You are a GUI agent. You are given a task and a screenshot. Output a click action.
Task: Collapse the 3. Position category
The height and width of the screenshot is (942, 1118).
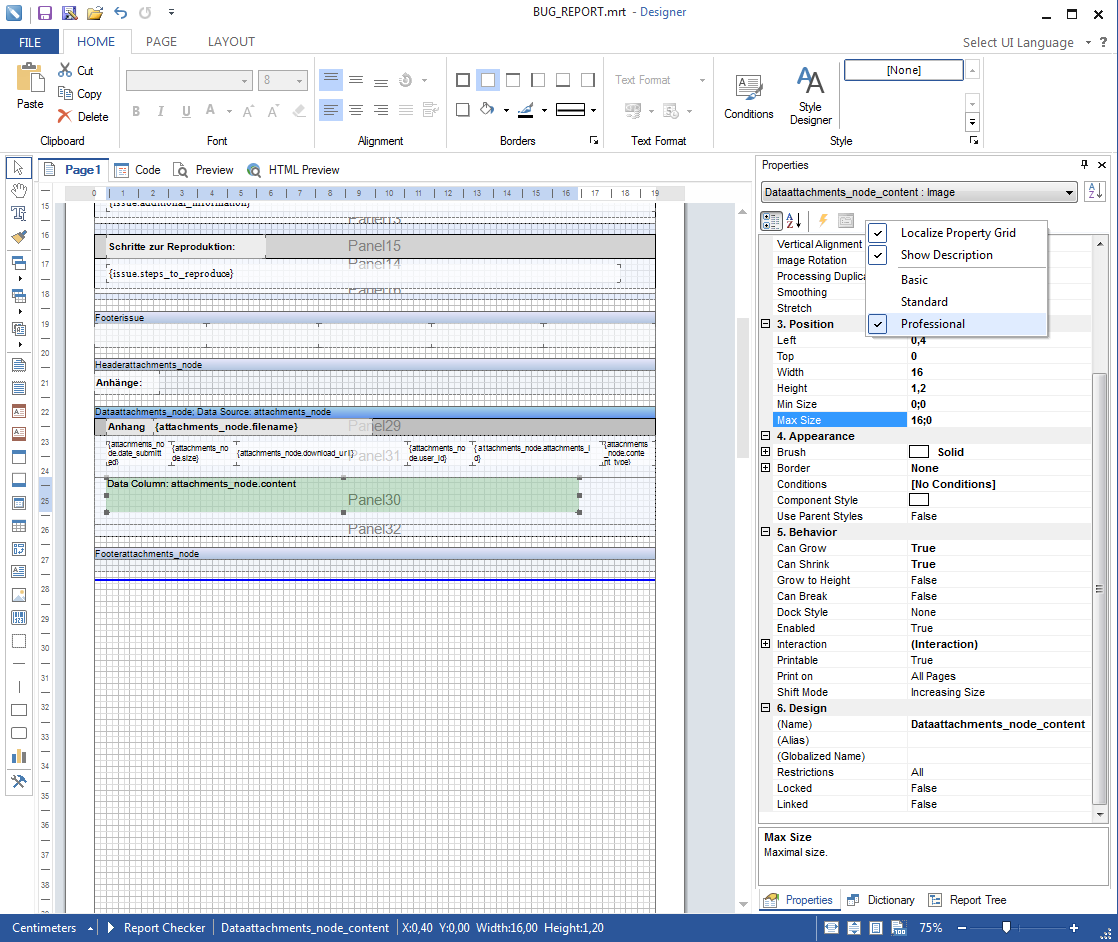pos(766,324)
